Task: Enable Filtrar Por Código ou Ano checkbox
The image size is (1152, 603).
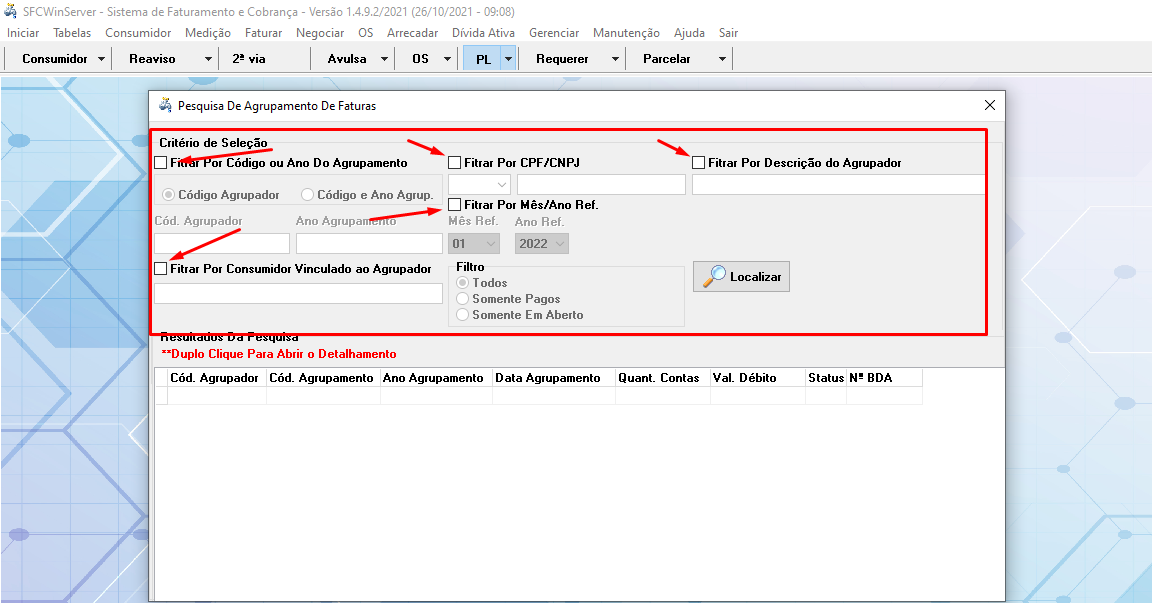Action: [161, 162]
